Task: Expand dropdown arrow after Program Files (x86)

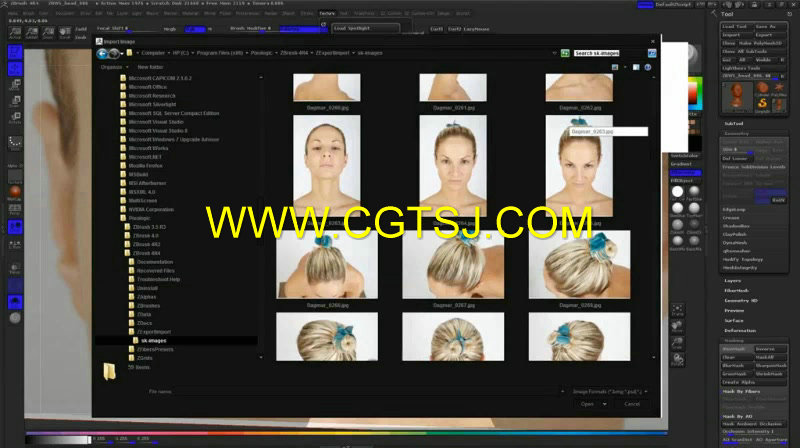Action: coord(247,53)
